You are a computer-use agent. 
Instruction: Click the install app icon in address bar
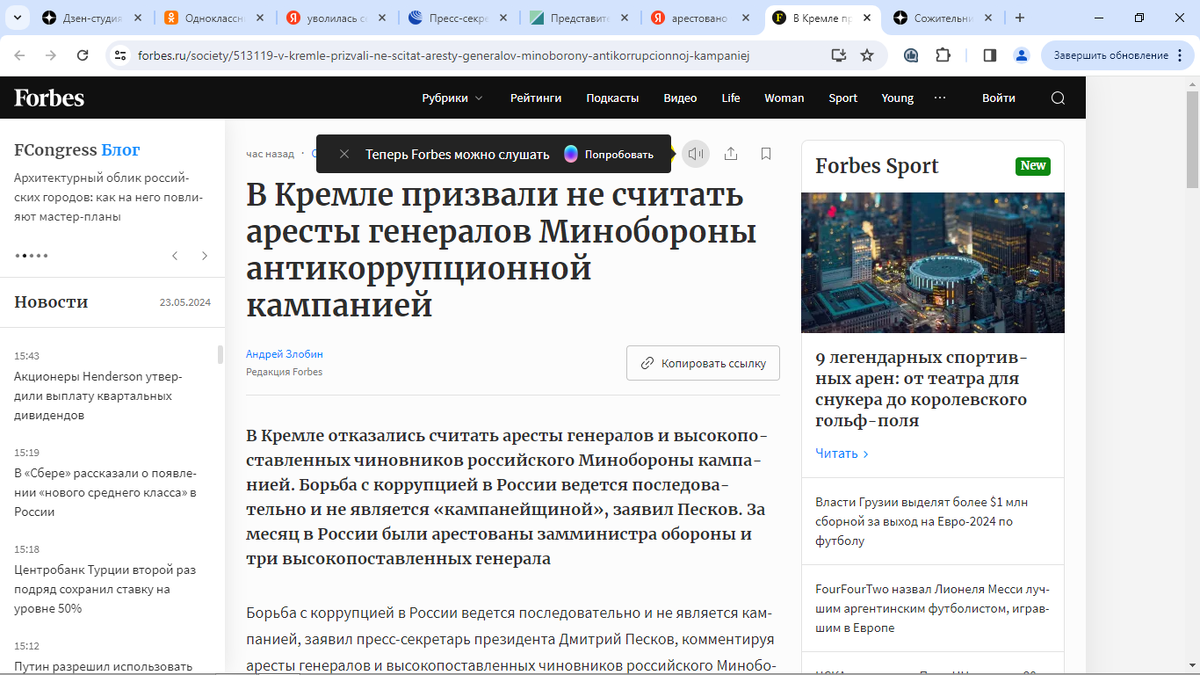838,55
